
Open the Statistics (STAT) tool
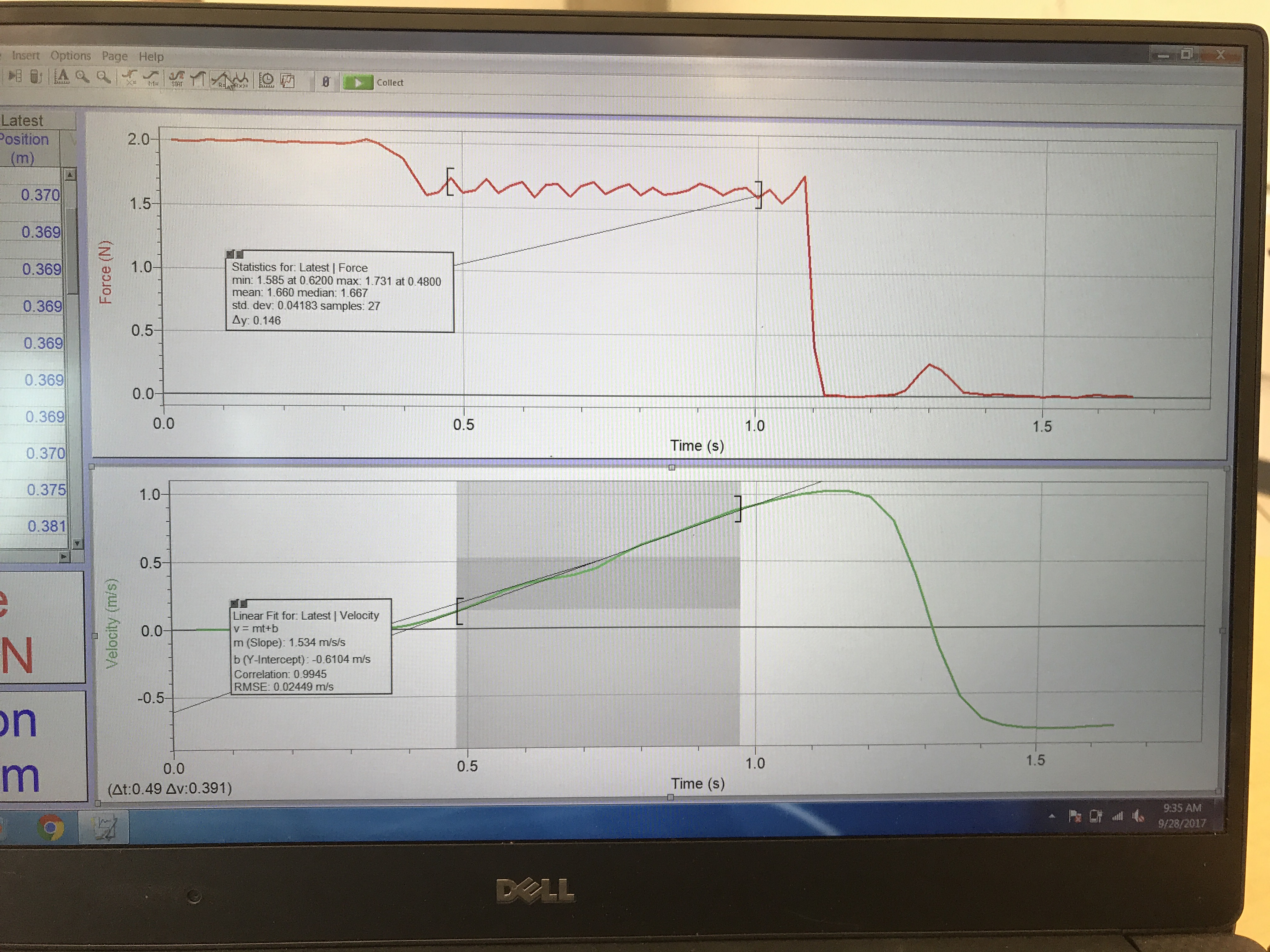click(177, 79)
